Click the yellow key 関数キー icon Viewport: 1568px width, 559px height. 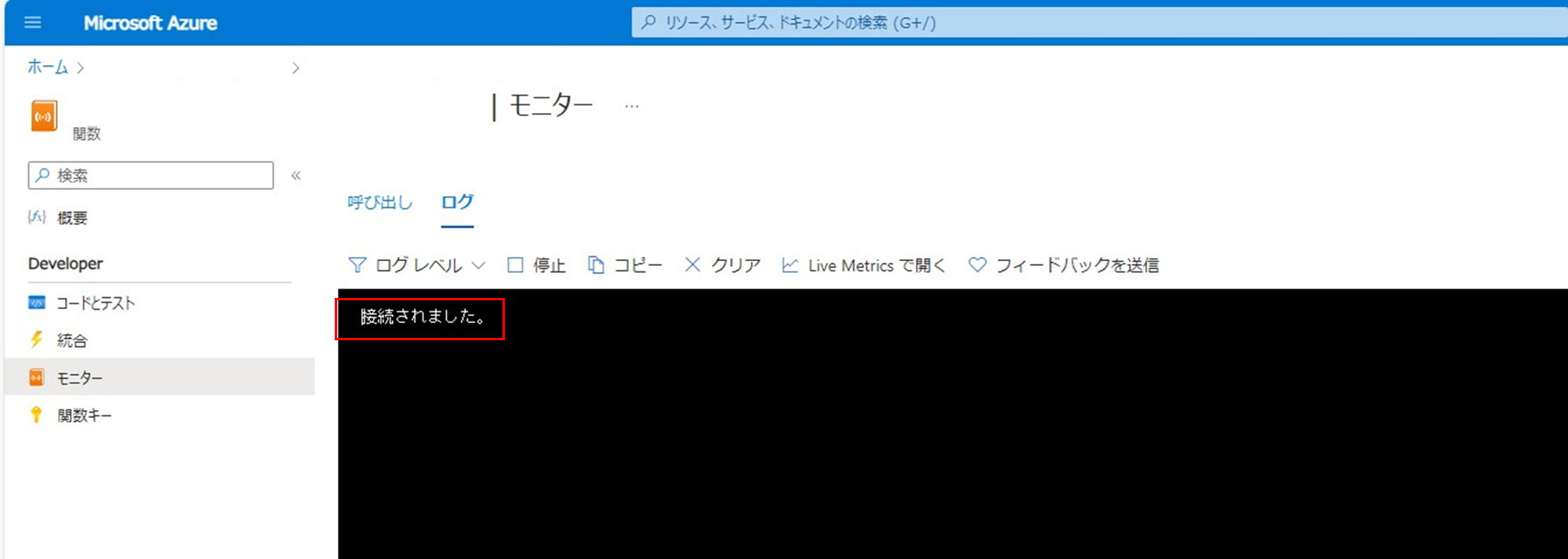pyautogui.click(x=36, y=415)
